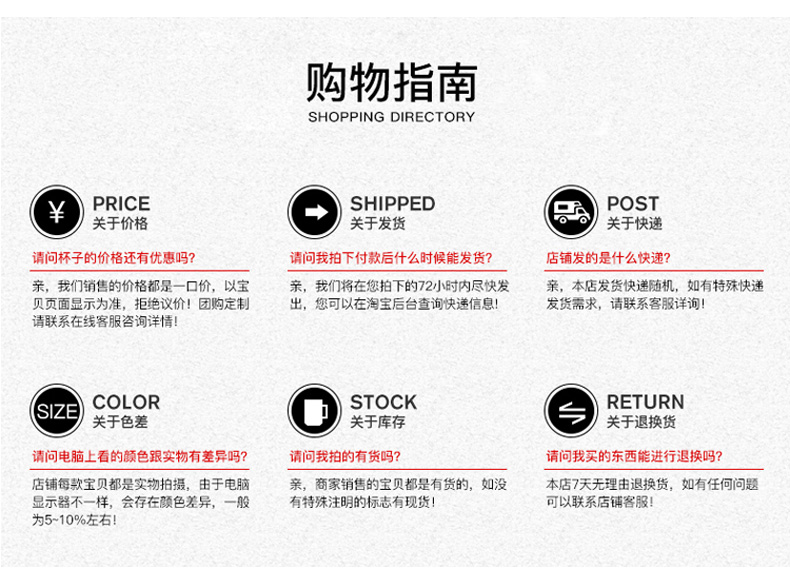This screenshot has height=580, width=790.
Task: Select the COLOR heading text
Action: click(x=126, y=402)
